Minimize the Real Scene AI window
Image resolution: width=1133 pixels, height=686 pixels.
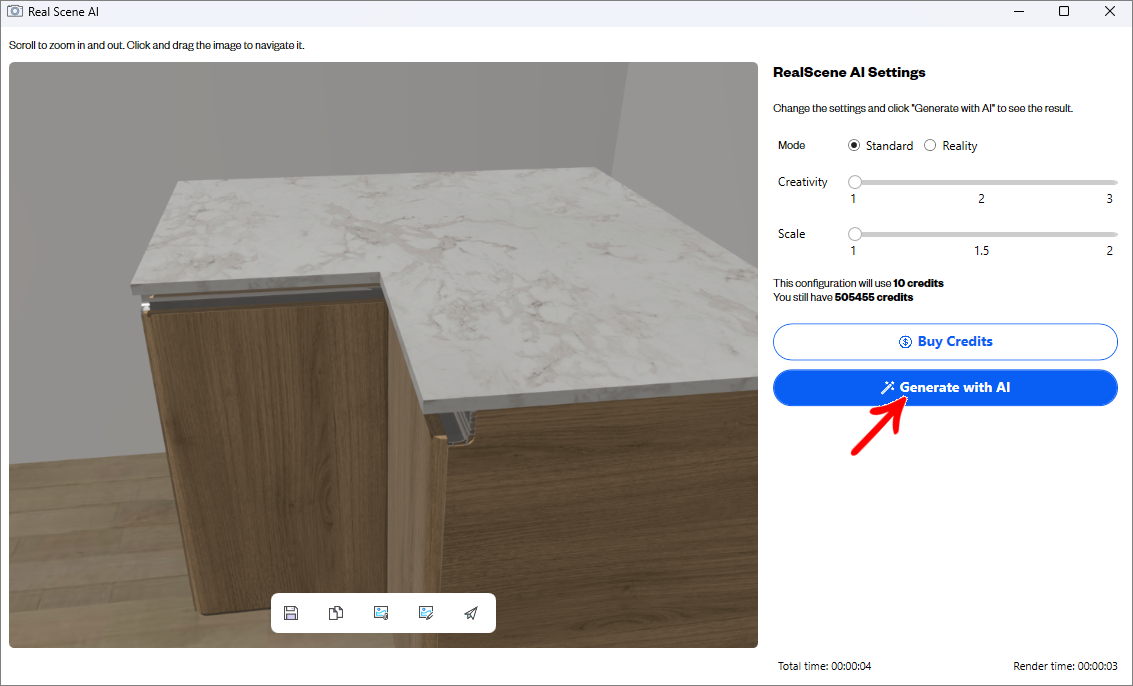pyautogui.click(x=1017, y=12)
